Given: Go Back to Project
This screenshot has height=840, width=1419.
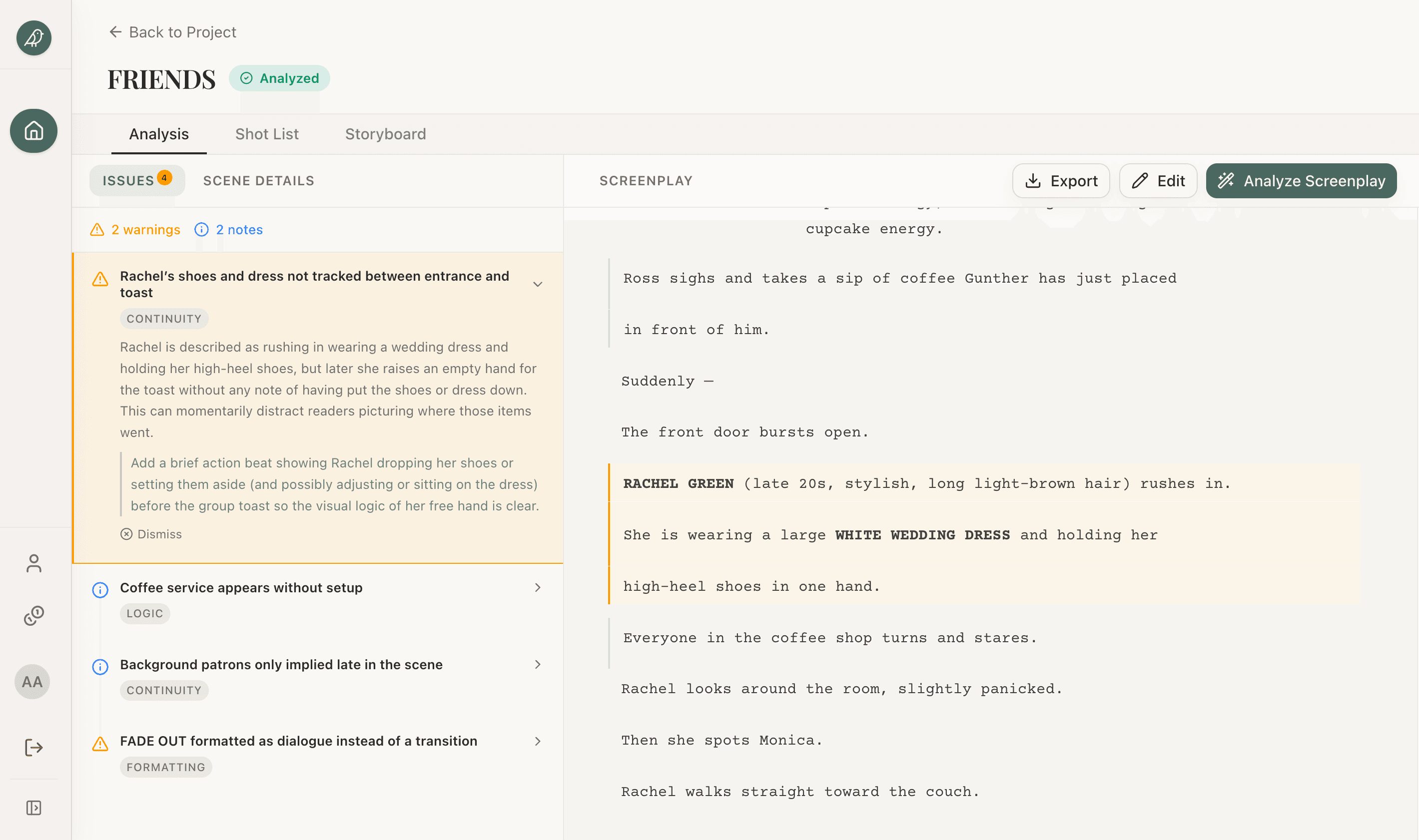Looking at the screenshot, I should 173,31.
